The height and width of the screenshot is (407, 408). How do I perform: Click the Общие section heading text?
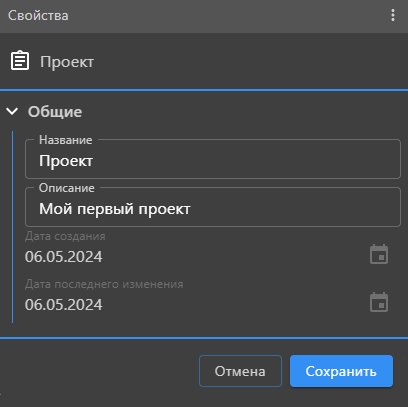[55, 112]
